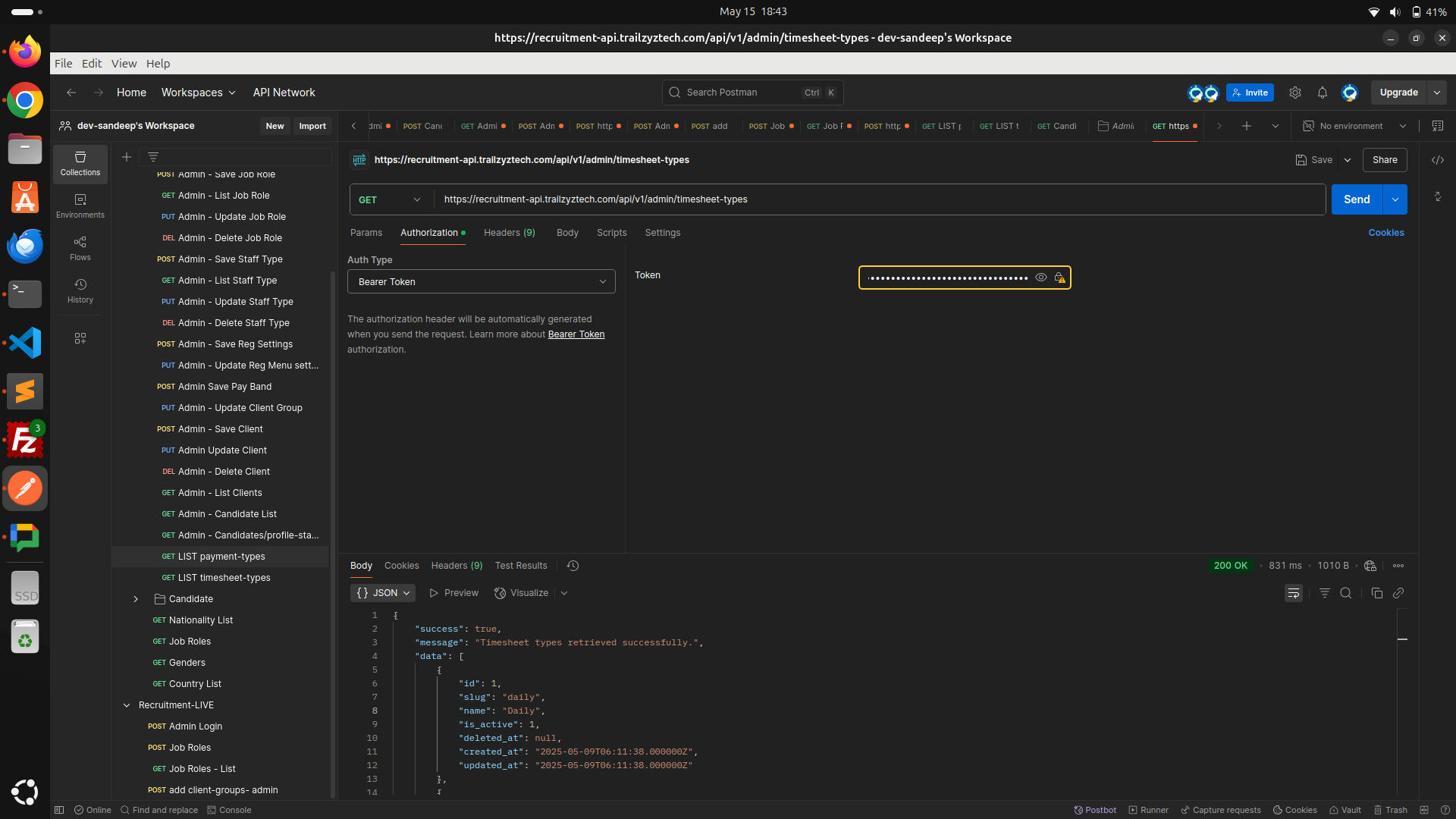
Task: Open response history clock icon
Action: click(573, 566)
